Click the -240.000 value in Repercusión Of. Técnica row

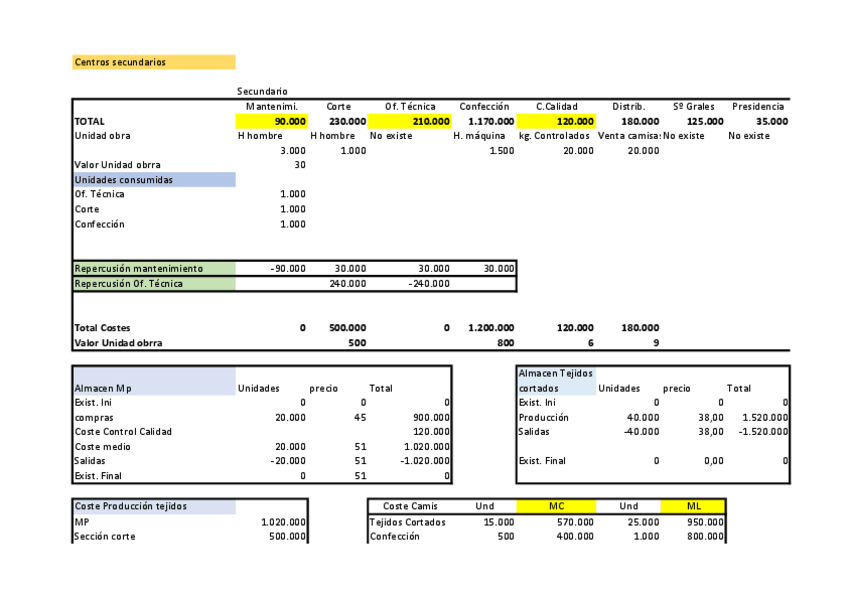click(x=429, y=283)
